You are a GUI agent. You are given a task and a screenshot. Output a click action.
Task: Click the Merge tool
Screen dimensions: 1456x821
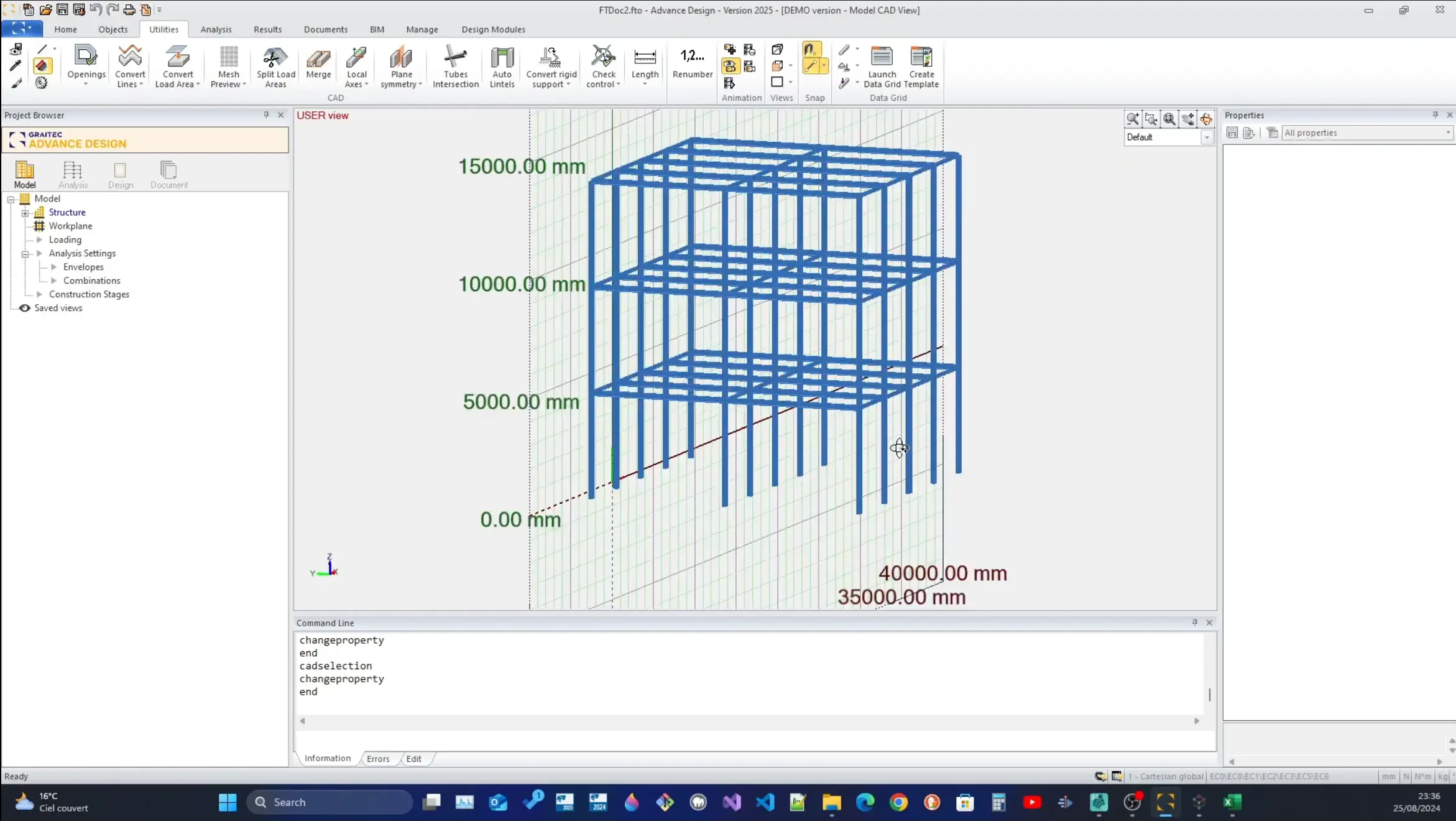click(x=318, y=64)
